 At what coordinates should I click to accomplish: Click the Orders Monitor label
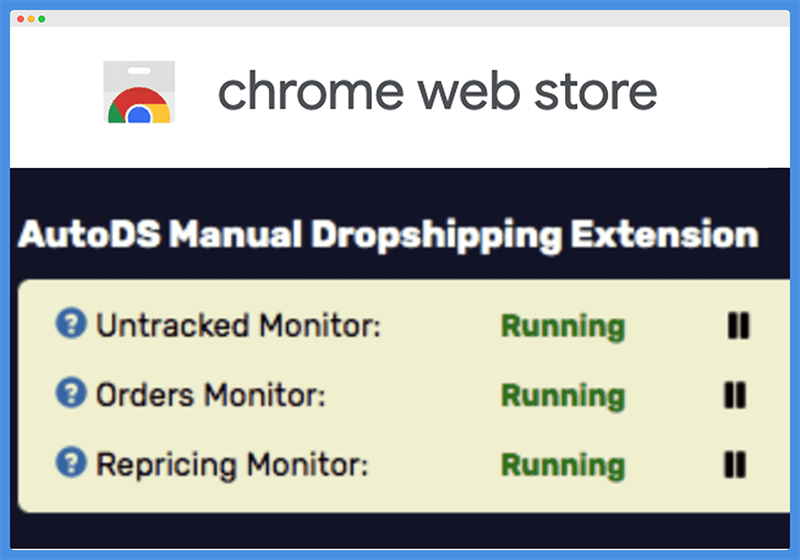click(x=211, y=395)
